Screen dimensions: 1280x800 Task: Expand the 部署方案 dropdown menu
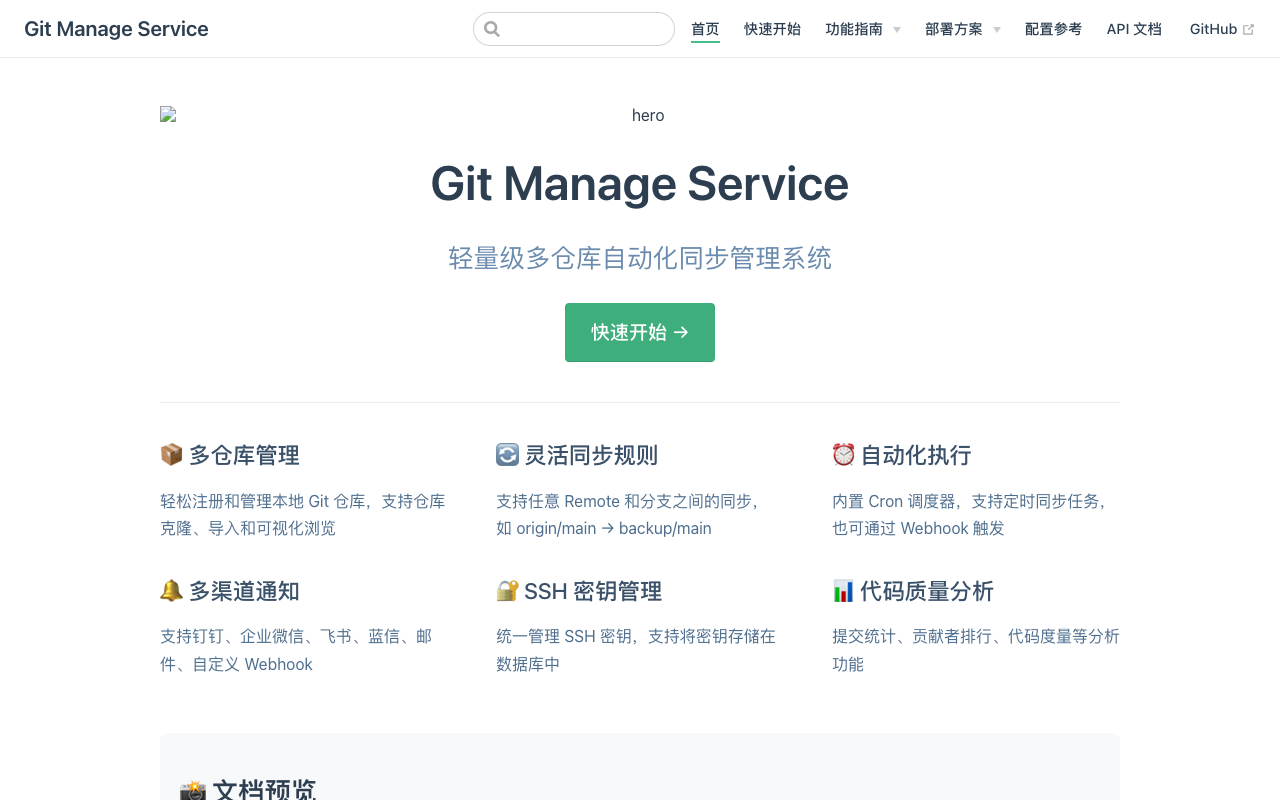click(962, 29)
